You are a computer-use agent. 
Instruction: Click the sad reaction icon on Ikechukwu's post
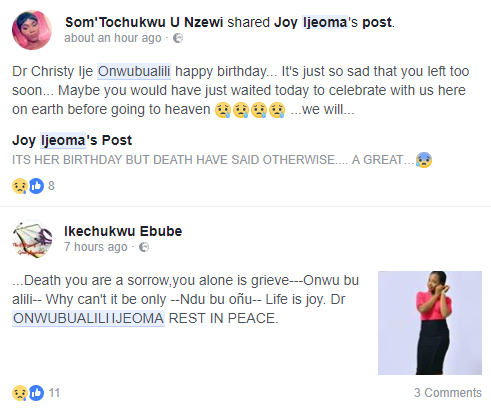(x=20, y=393)
